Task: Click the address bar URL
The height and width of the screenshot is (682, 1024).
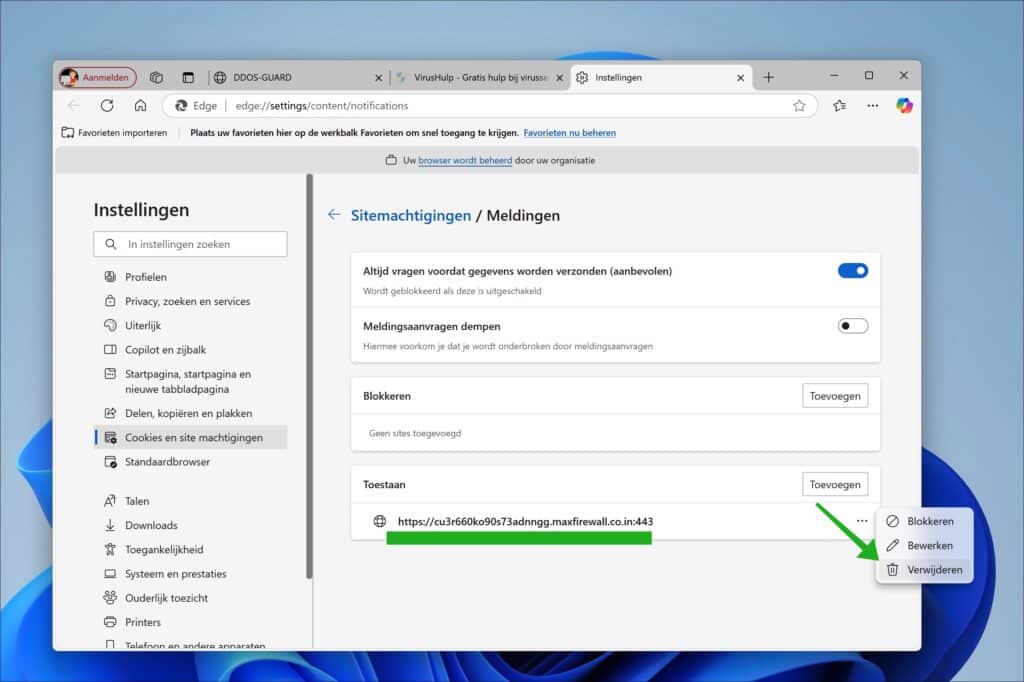Action: [x=322, y=106]
